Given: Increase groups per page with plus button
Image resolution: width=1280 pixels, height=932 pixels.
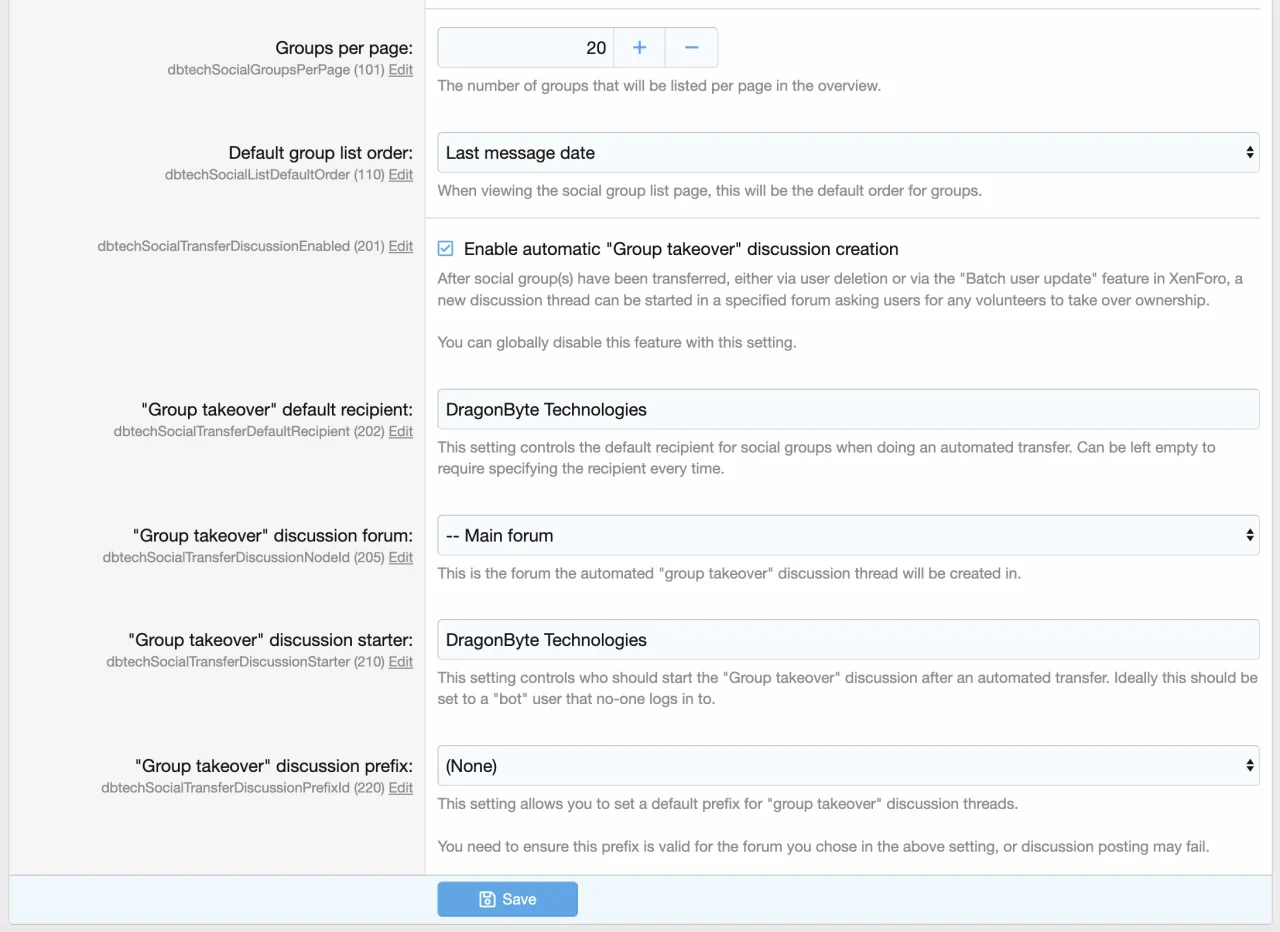Looking at the screenshot, I should tap(639, 48).
